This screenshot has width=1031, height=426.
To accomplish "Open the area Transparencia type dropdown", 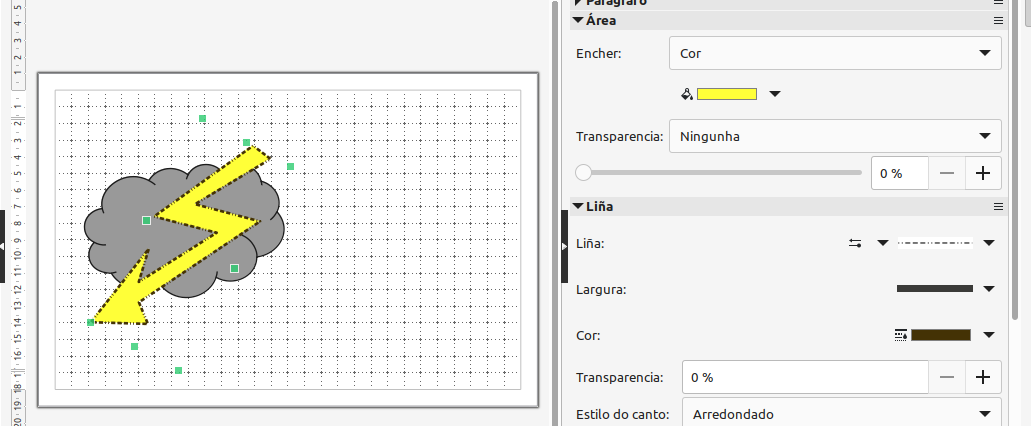I will click(835, 136).
